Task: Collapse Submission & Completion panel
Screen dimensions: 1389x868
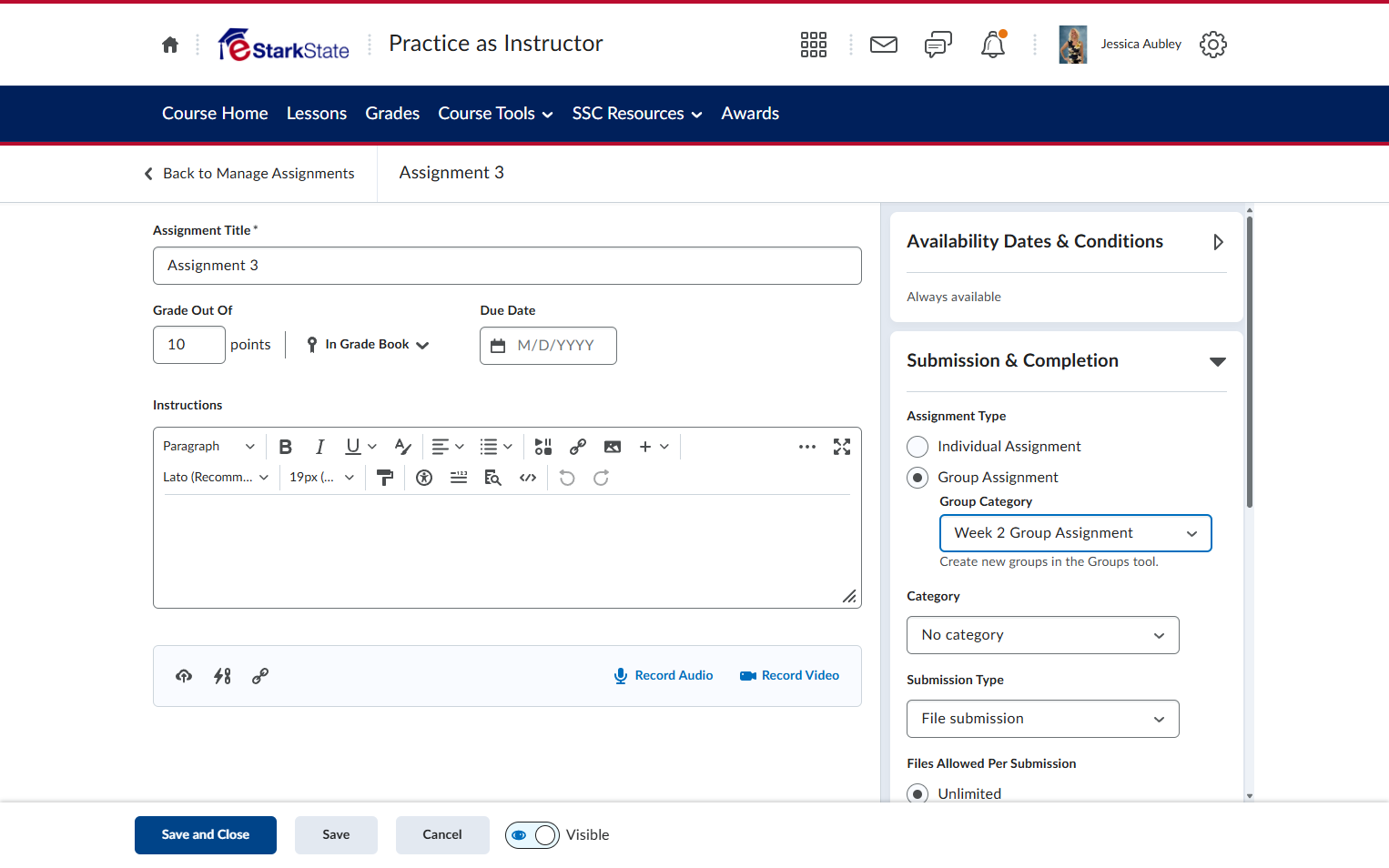Action: (1218, 362)
